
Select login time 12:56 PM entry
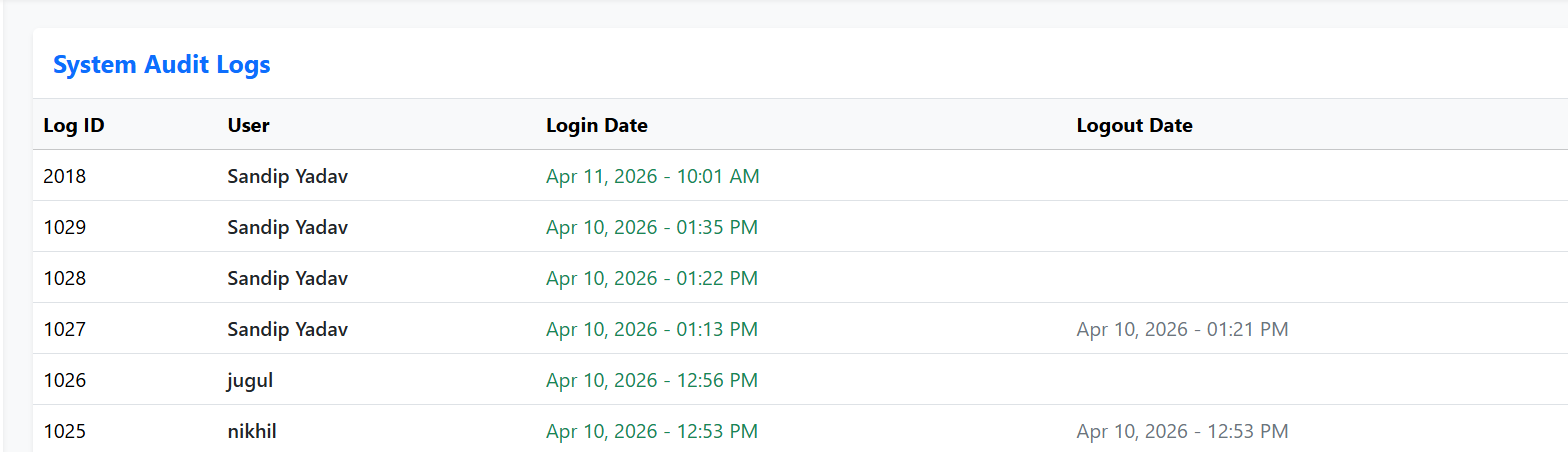coord(652,381)
